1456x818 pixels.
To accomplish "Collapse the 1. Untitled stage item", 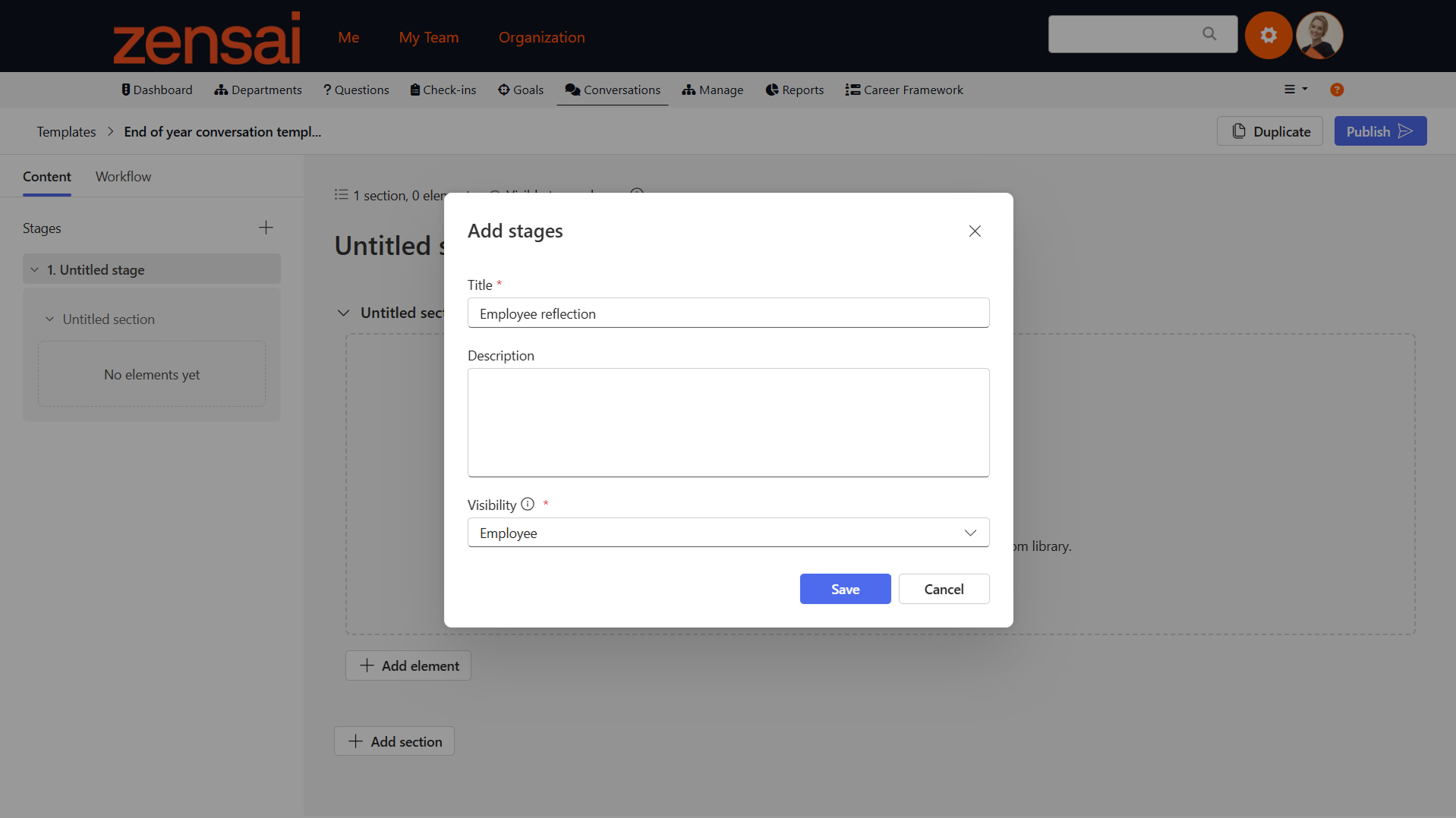I will [35, 269].
